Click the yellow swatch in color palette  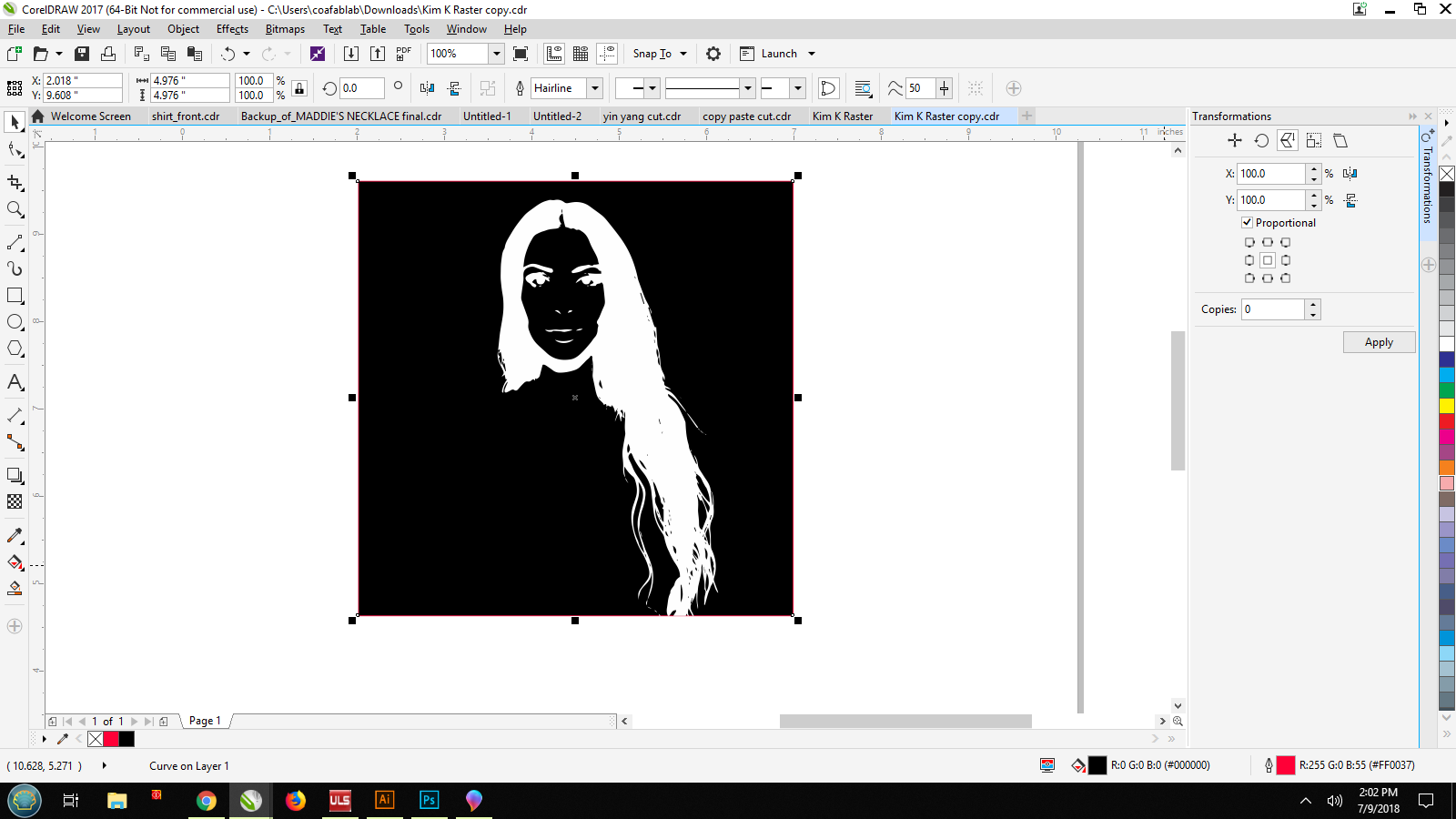pyautogui.click(x=1447, y=406)
